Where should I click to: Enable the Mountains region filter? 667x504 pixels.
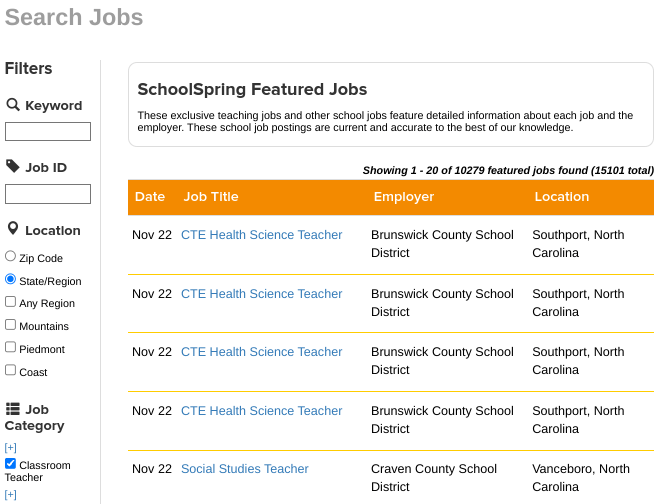(x=11, y=325)
